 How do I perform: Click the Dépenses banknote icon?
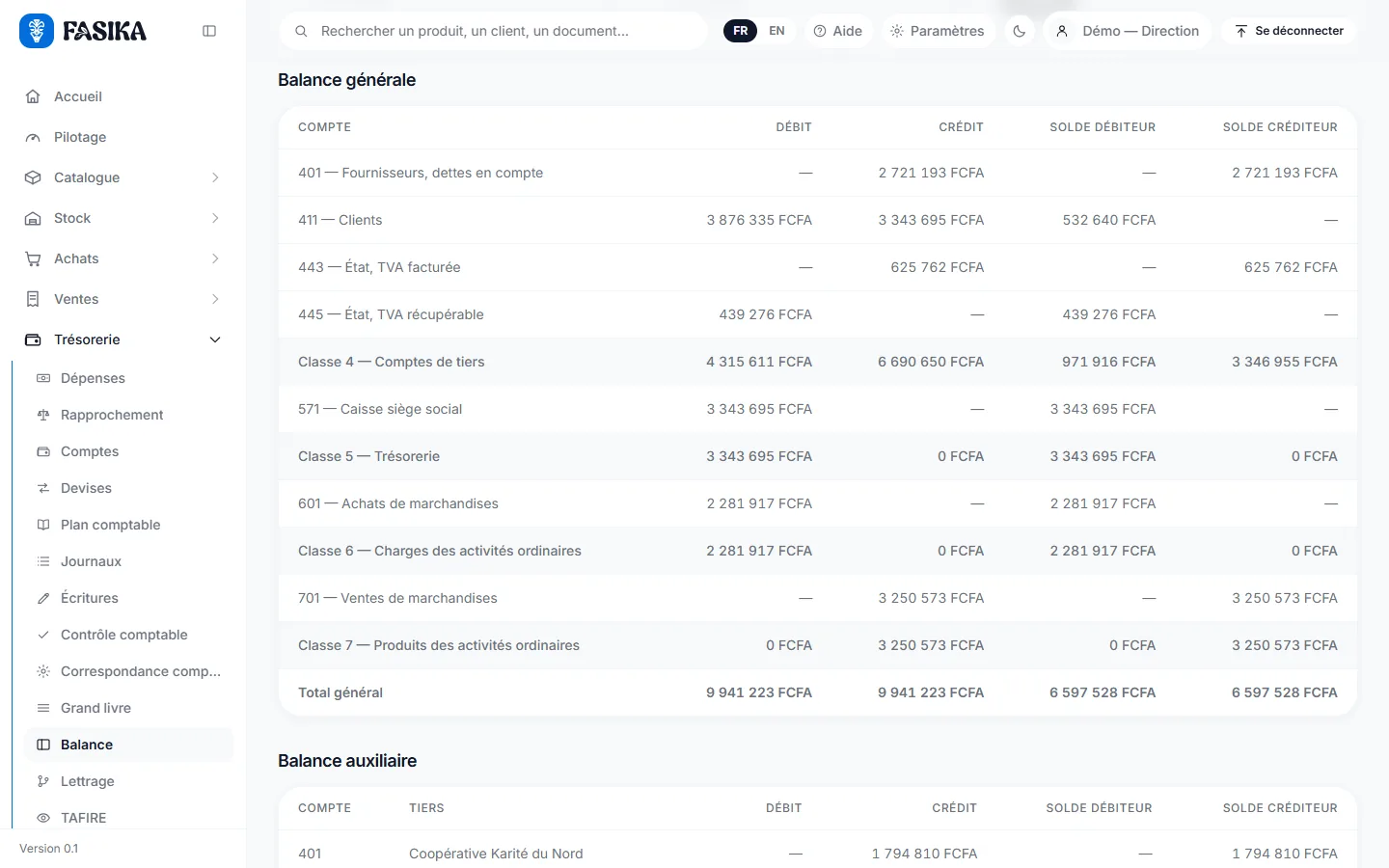pyautogui.click(x=43, y=378)
